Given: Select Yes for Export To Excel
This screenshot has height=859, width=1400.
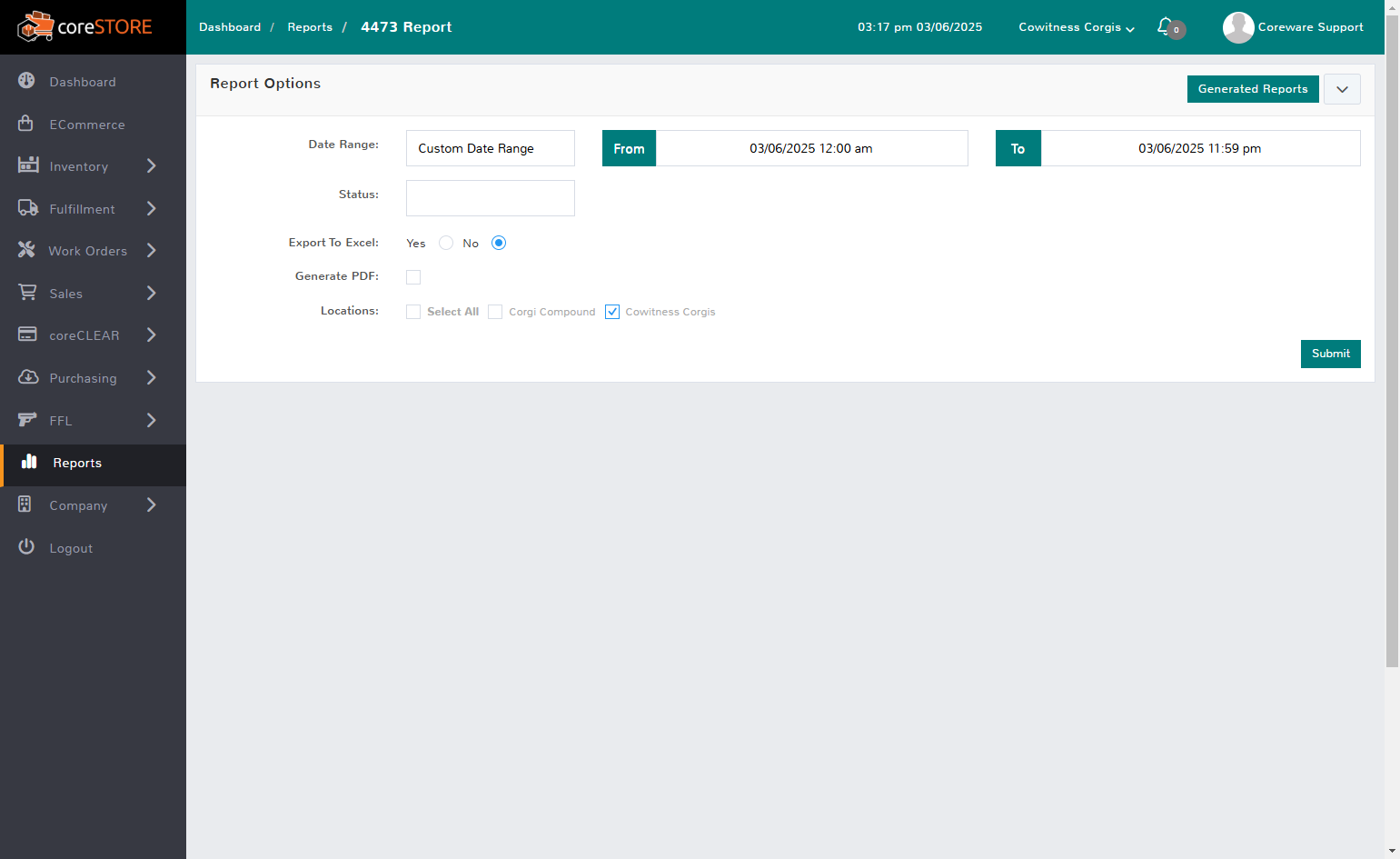Looking at the screenshot, I should 446,243.
